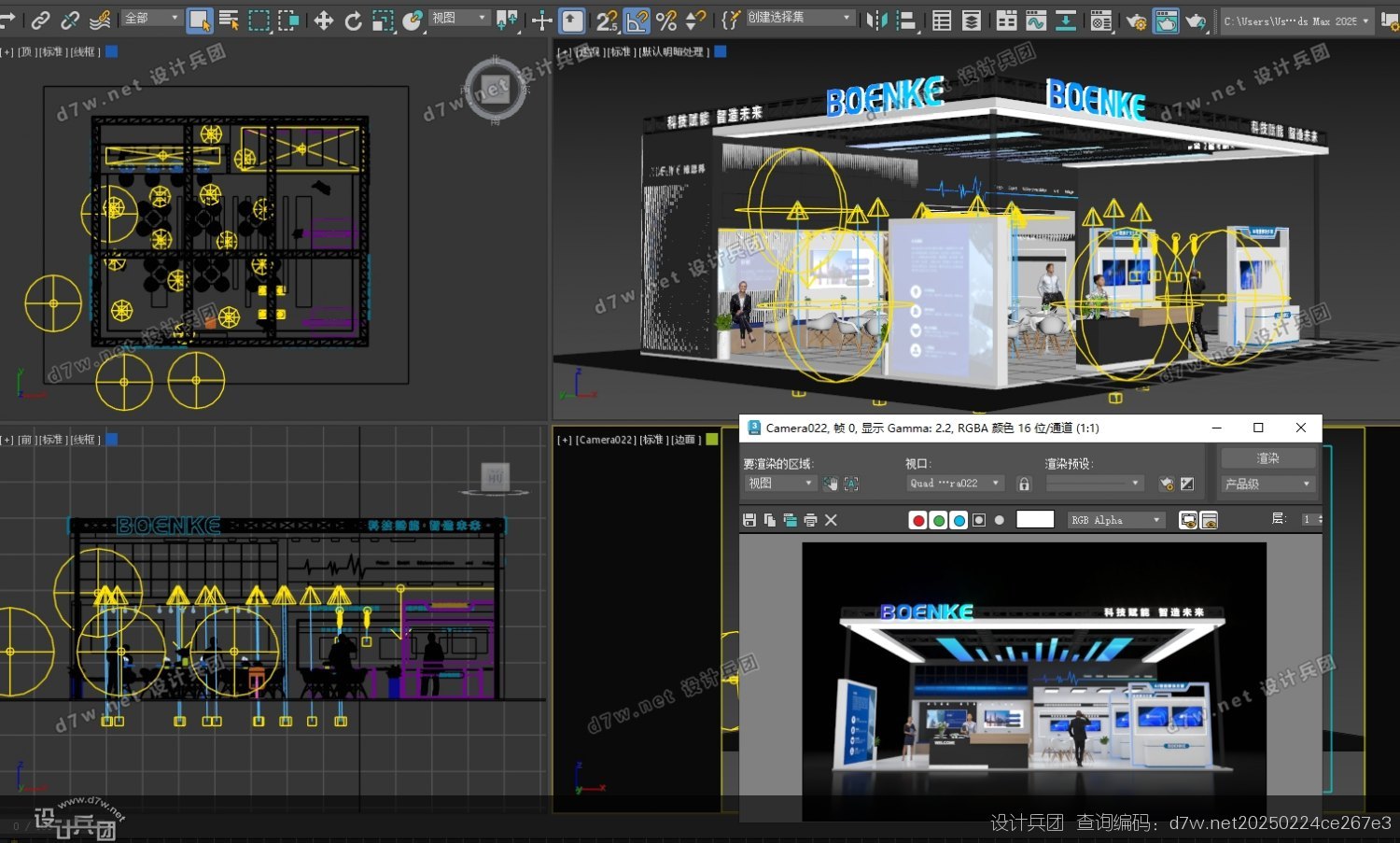Click the Copy Image icon
Screen dimensions: 1400x843
pos(769,520)
